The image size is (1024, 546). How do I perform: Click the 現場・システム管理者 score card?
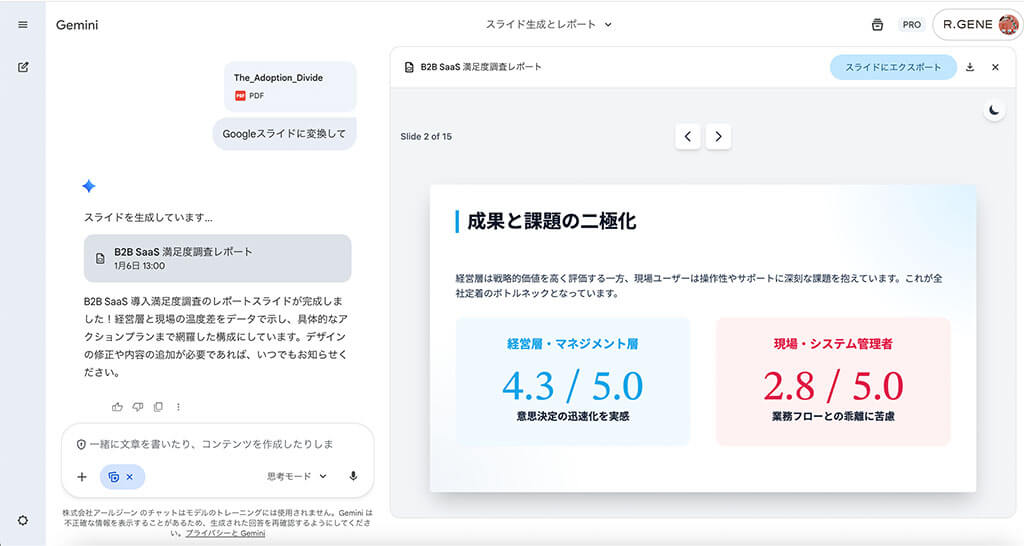pyautogui.click(x=833, y=381)
